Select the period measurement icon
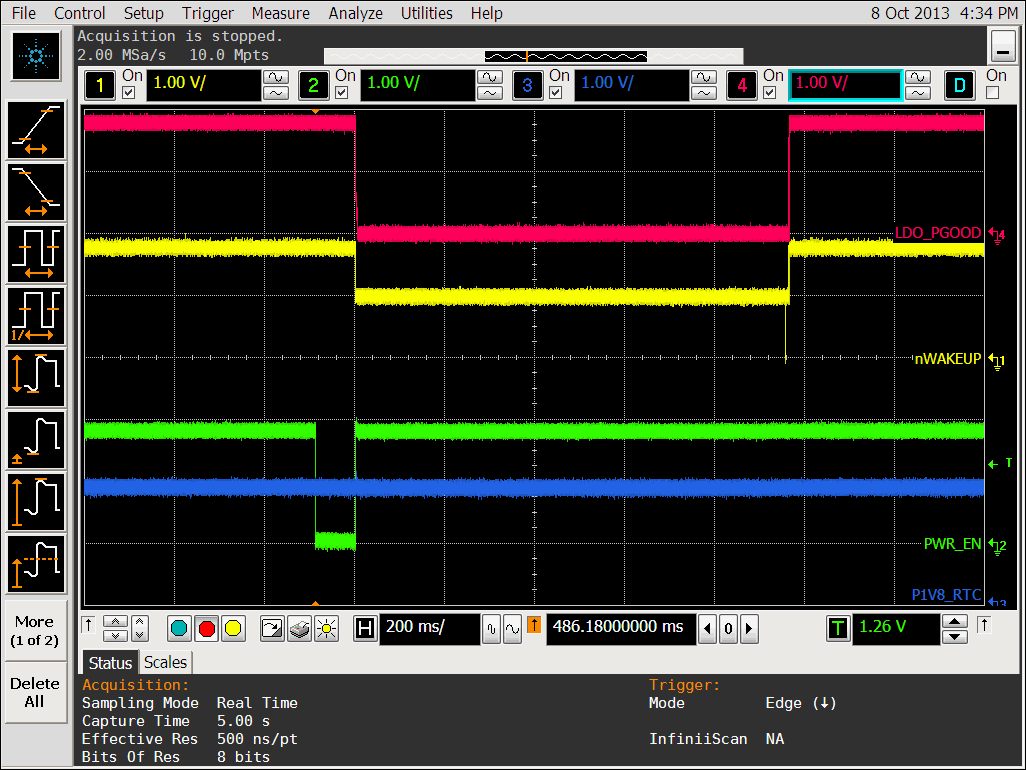This screenshot has height=770, width=1026. coord(36,254)
